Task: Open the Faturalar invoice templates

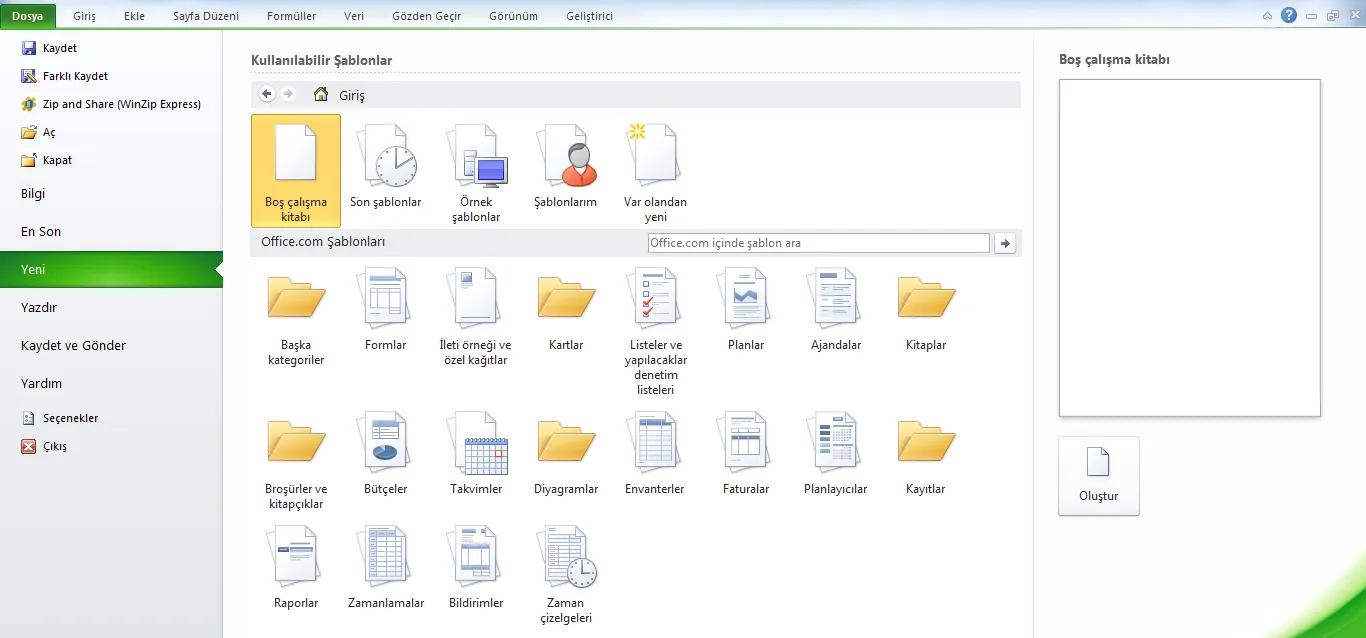Action: click(x=745, y=444)
